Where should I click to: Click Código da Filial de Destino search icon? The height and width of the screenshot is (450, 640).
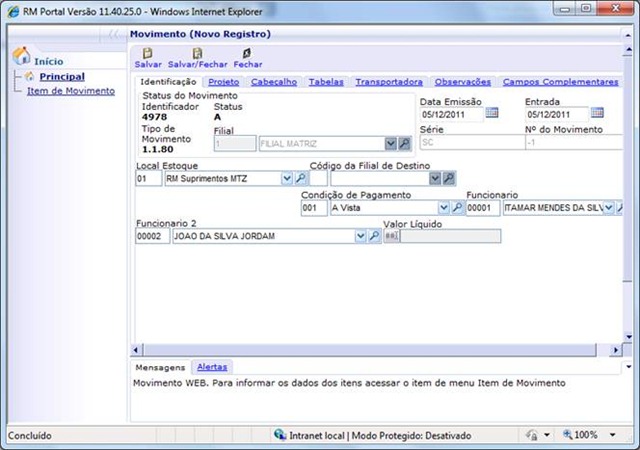(x=449, y=178)
